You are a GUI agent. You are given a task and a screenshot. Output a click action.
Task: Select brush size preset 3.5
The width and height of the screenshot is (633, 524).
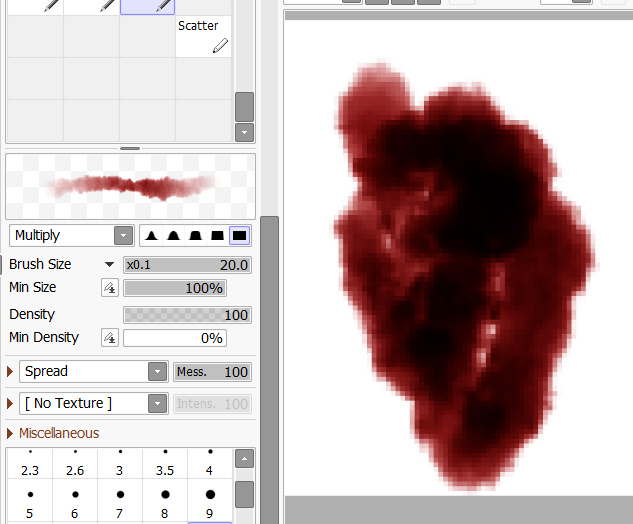coord(165,463)
